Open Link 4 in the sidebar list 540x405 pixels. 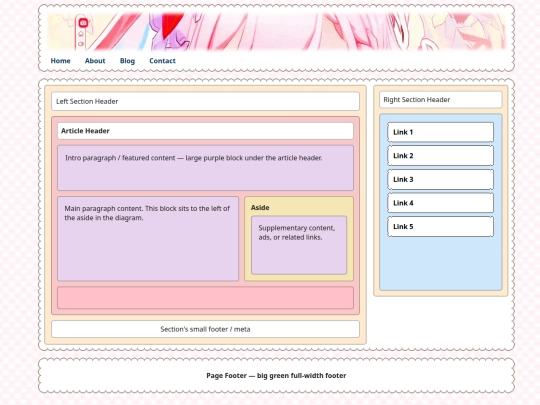[440, 203]
